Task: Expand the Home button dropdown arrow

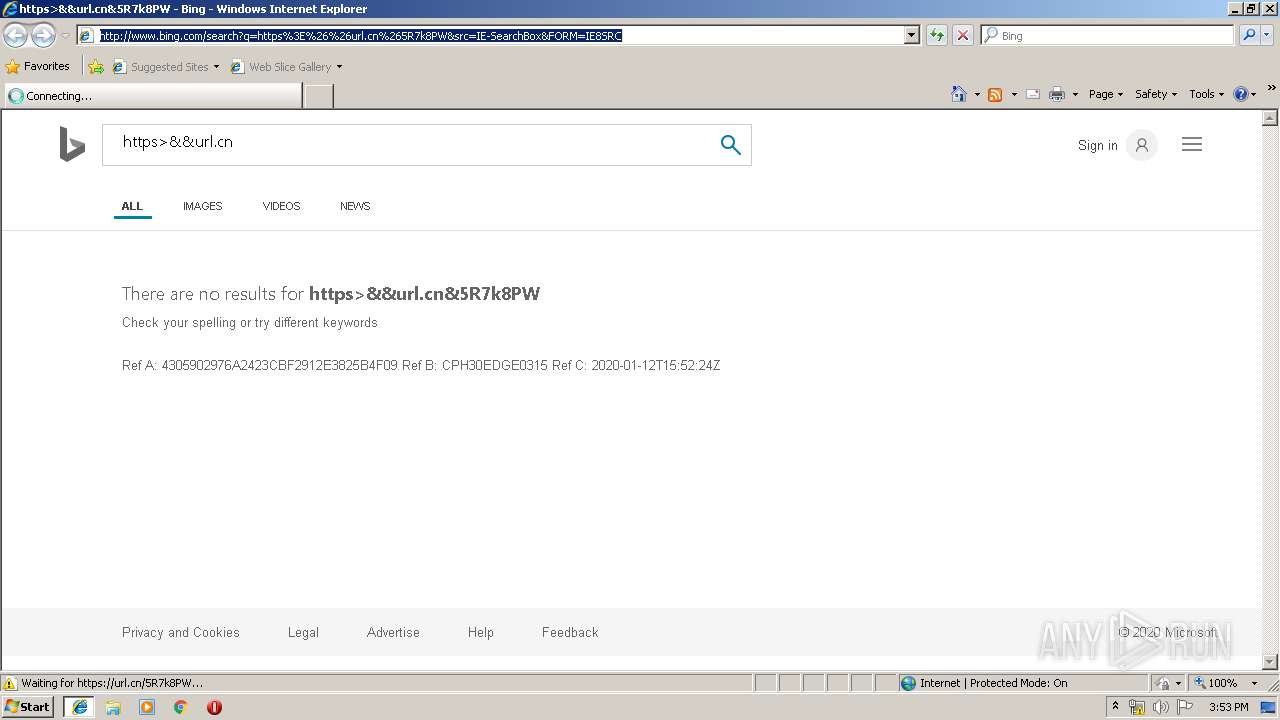Action: [977, 94]
